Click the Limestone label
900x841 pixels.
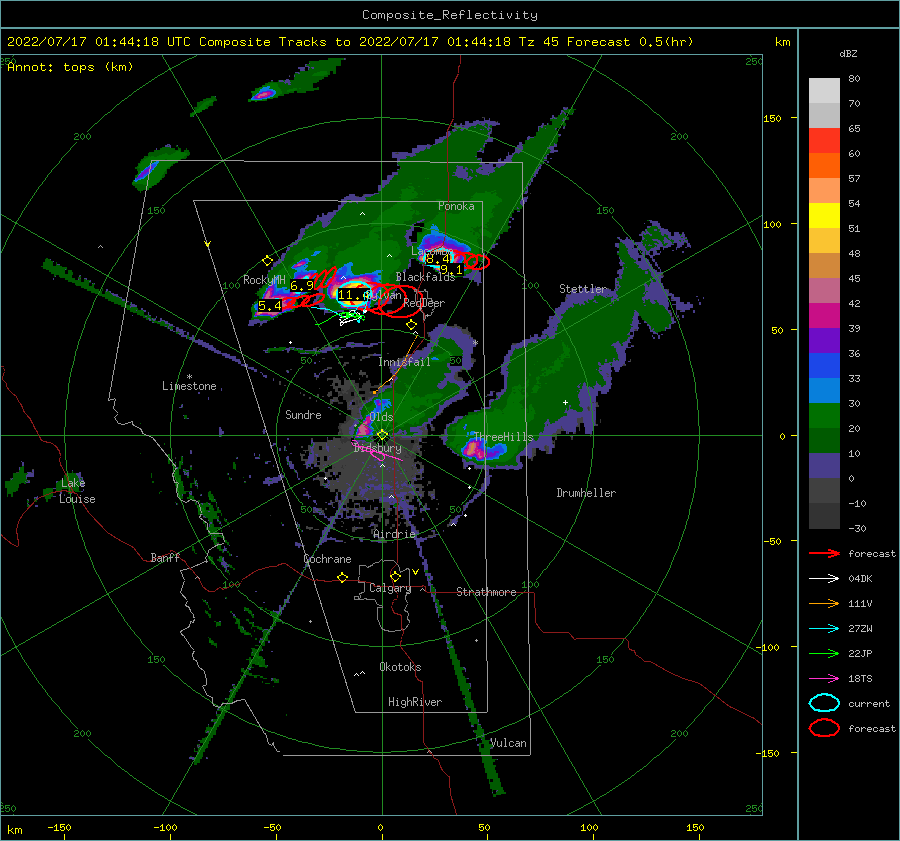(189, 386)
